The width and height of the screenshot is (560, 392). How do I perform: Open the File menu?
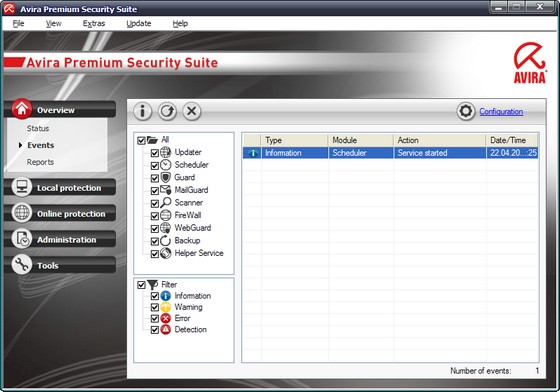point(18,24)
